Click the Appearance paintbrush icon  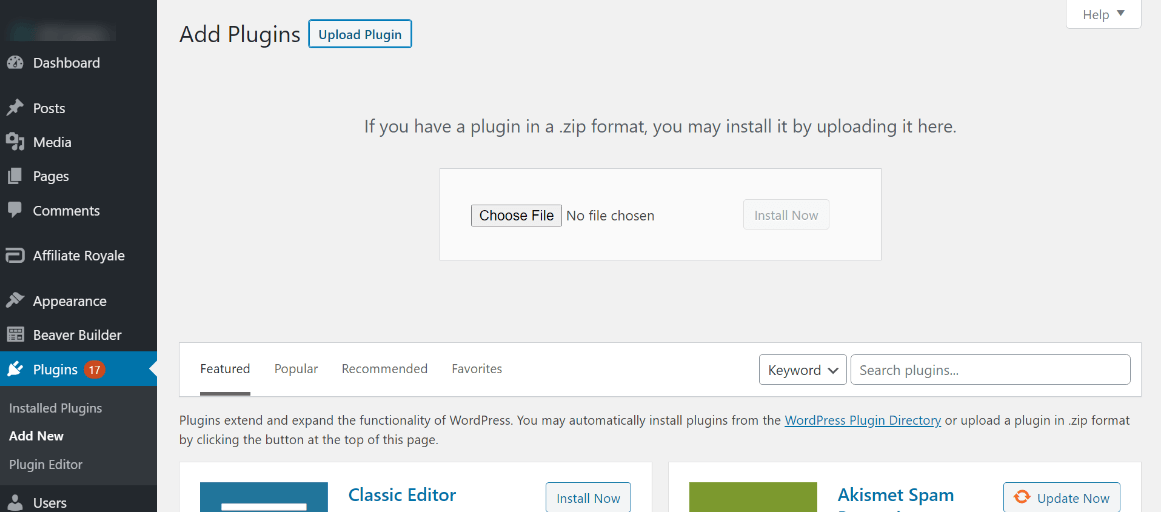point(15,301)
